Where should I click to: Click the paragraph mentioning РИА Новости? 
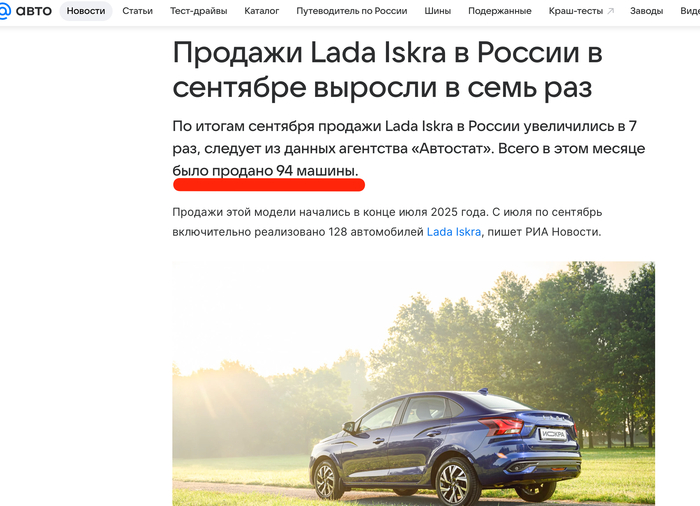click(x=387, y=222)
